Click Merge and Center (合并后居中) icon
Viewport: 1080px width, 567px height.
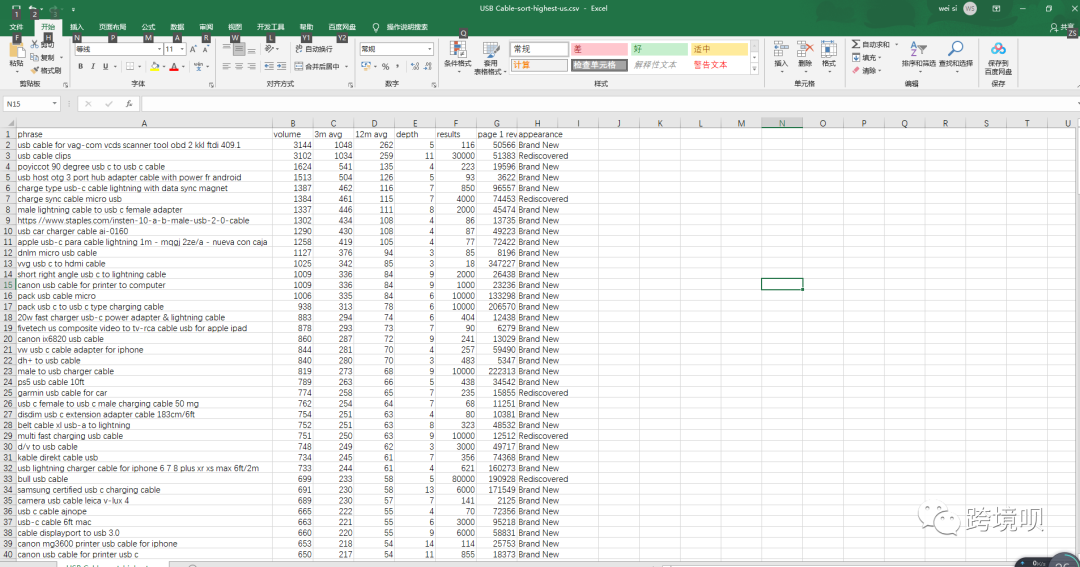point(299,66)
